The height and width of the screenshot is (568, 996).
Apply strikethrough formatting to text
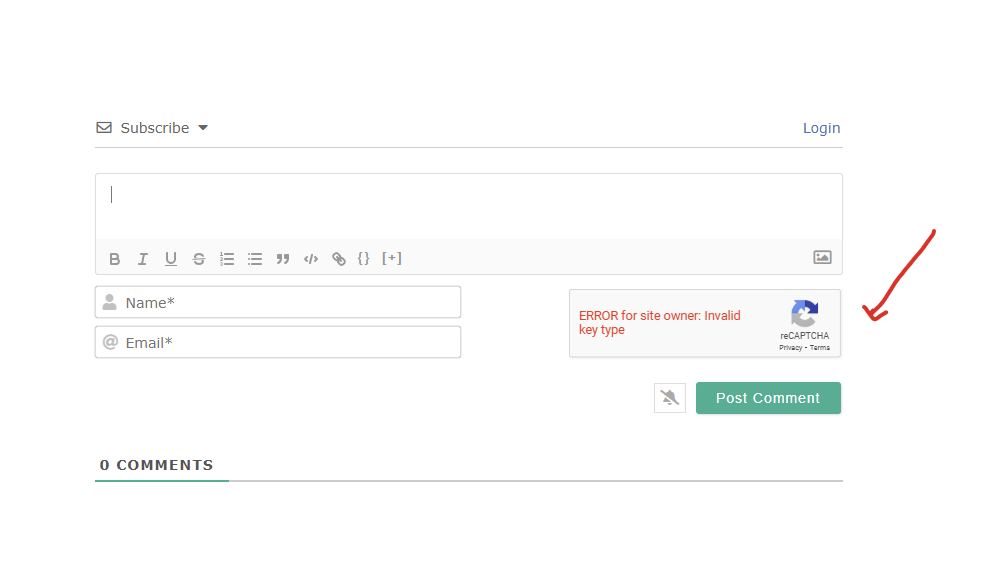click(x=199, y=259)
